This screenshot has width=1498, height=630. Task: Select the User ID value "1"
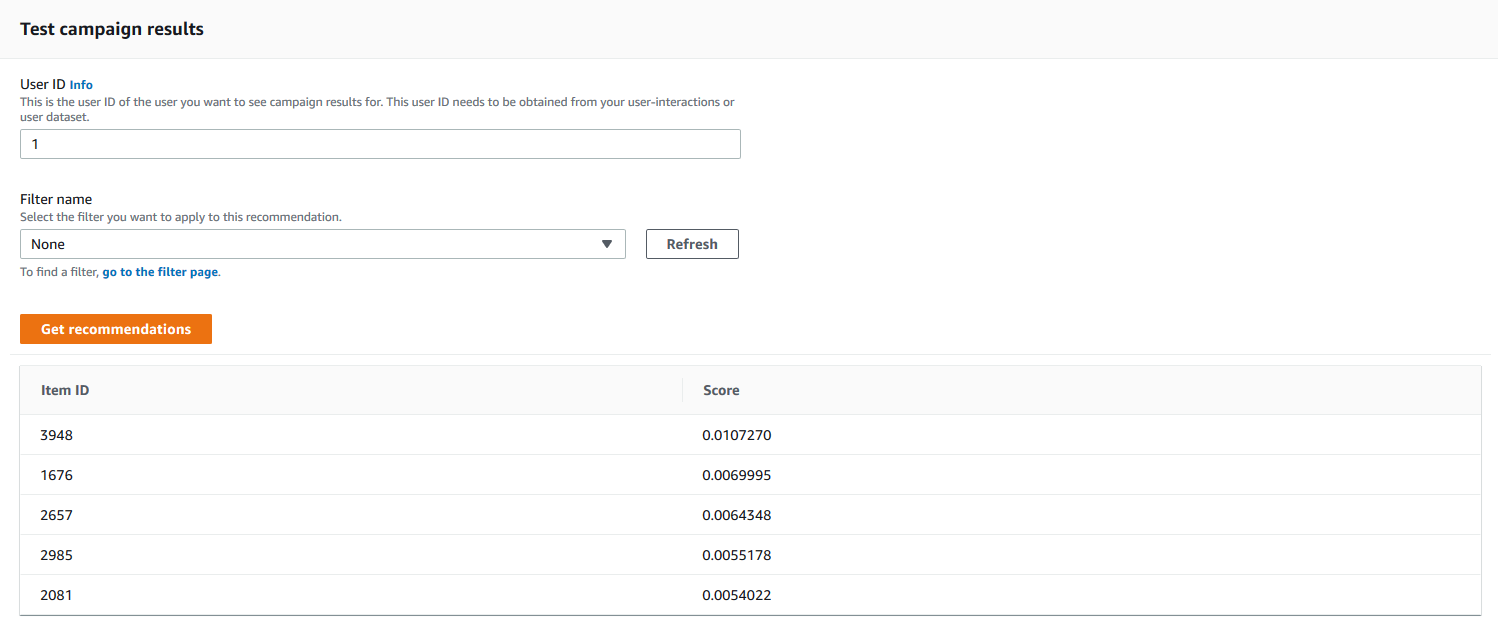(x=35, y=144)
